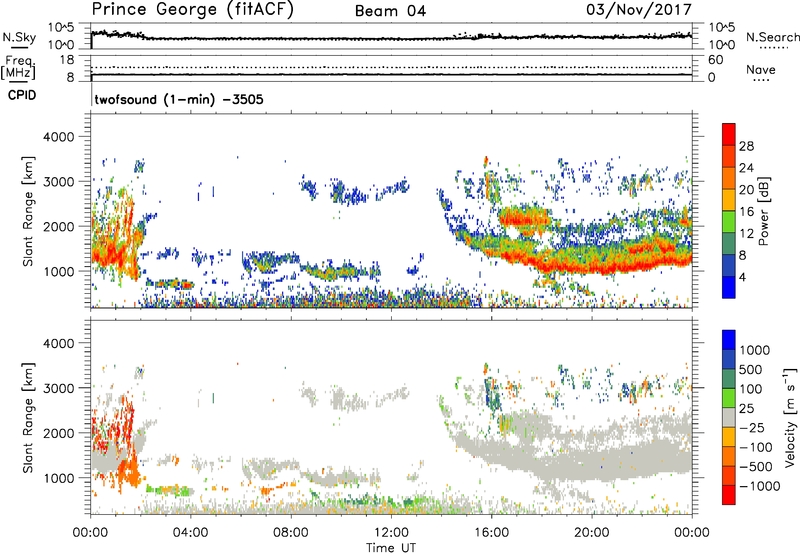Select the 'Freq. [MHz]' axis label

(18, 67)
